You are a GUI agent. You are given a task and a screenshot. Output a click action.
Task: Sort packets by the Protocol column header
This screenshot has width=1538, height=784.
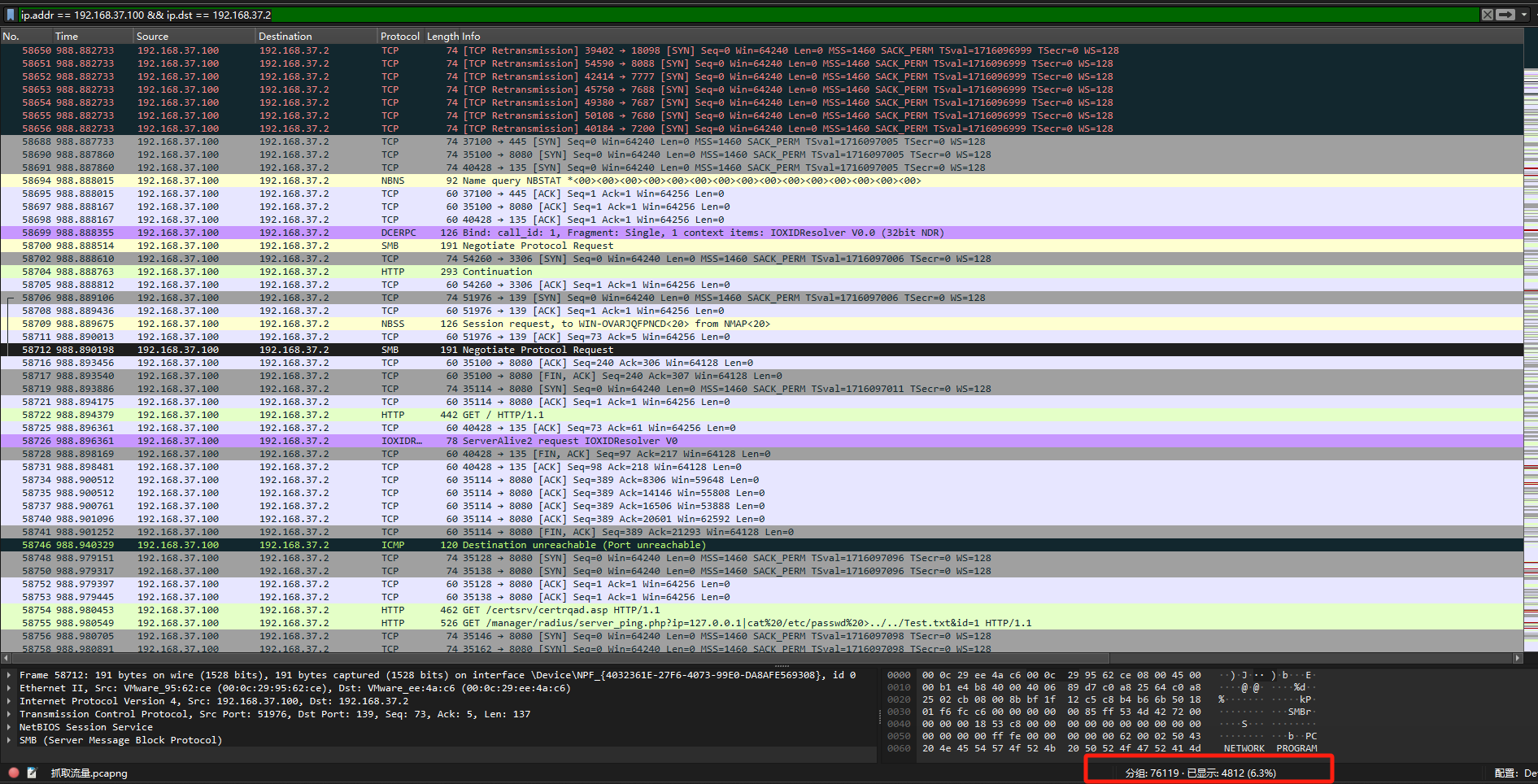pos(400,36)
